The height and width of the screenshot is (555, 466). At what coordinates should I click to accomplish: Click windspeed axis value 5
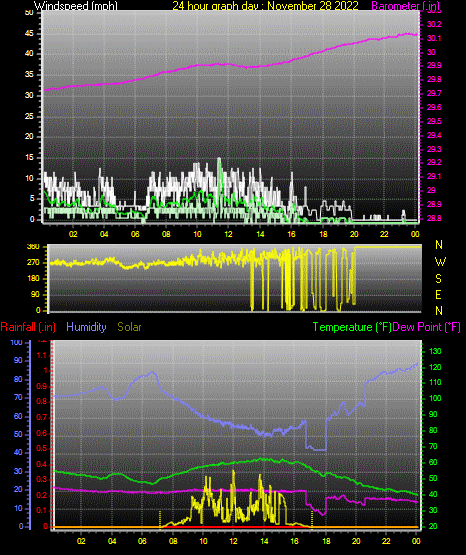(32, 199)
